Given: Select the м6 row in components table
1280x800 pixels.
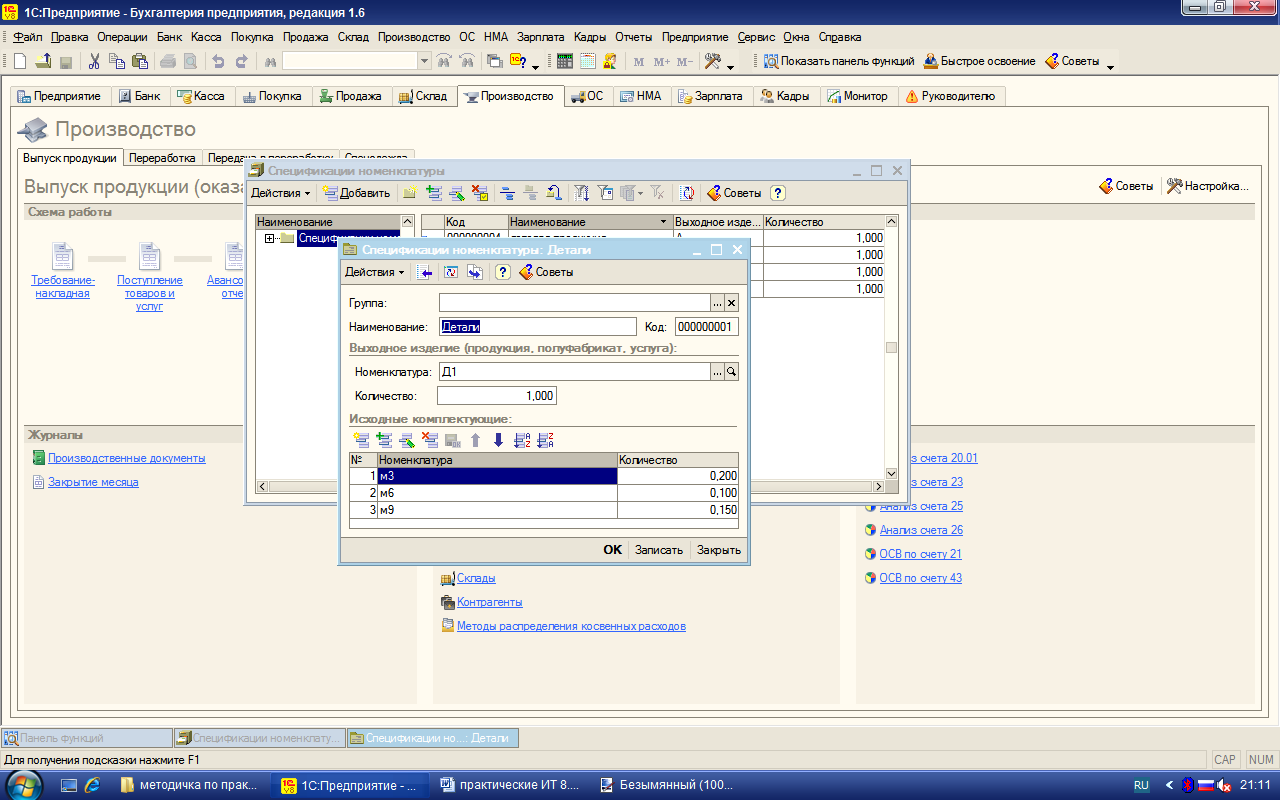Looking at the screenshot, I should pyautogui.click(x=544, y=493).
